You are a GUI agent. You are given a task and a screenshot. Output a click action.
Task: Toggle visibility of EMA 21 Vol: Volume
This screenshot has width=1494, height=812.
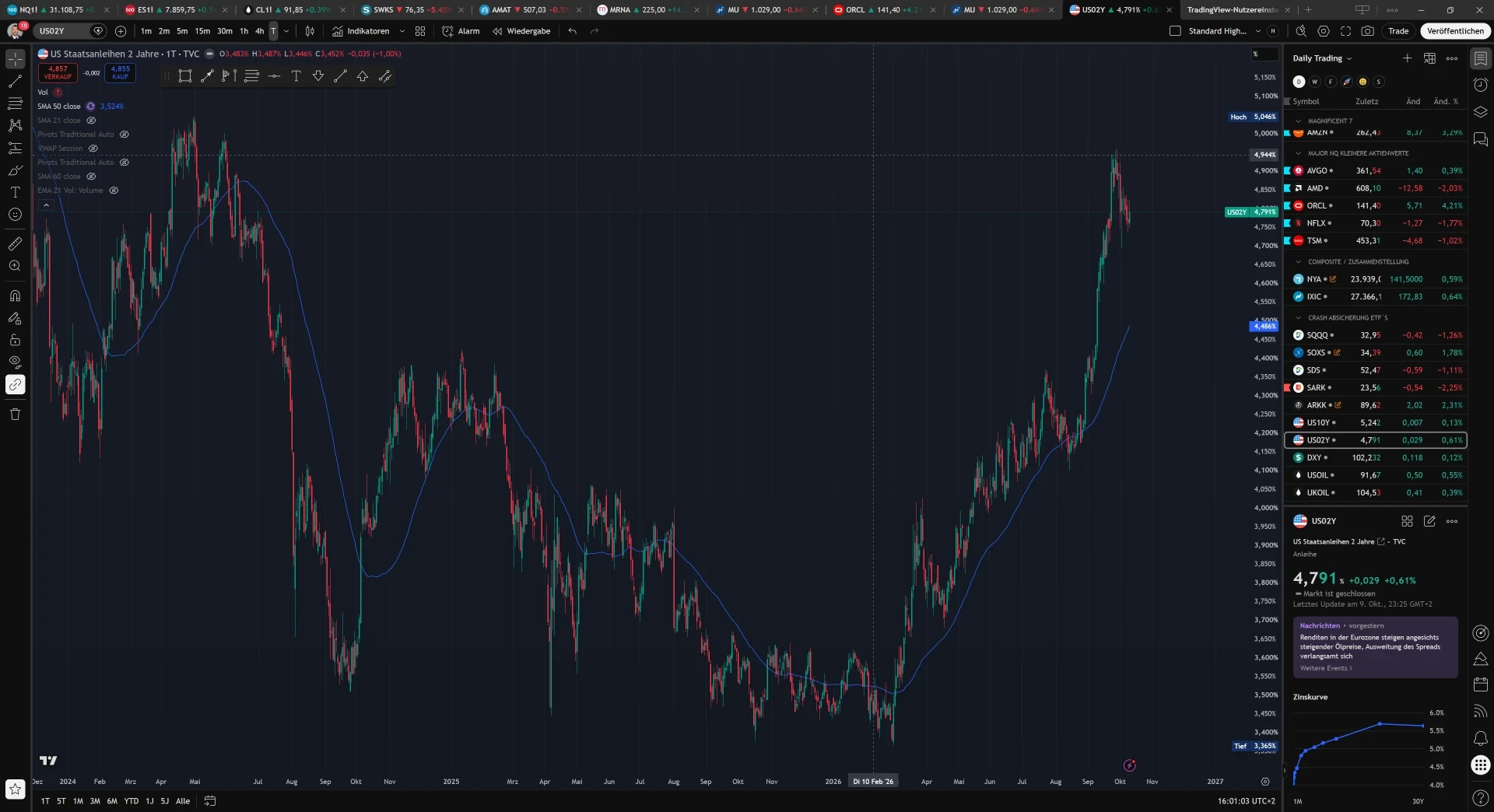coord(114,191)
